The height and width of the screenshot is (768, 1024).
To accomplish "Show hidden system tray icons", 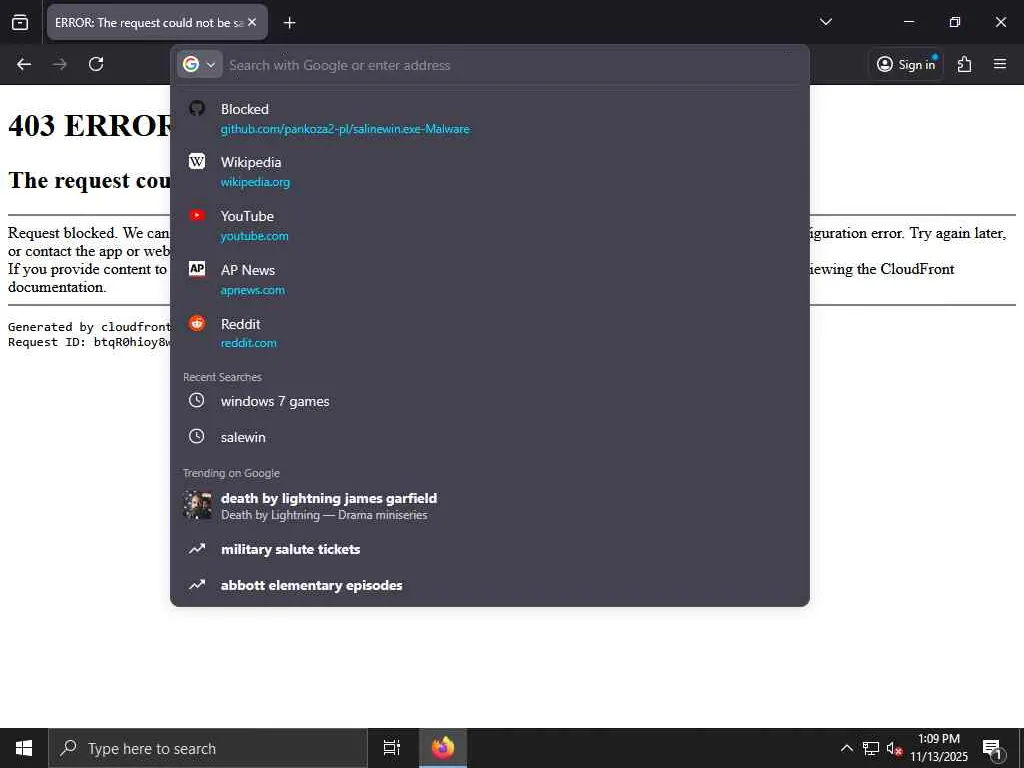I will tap(846, 748).
